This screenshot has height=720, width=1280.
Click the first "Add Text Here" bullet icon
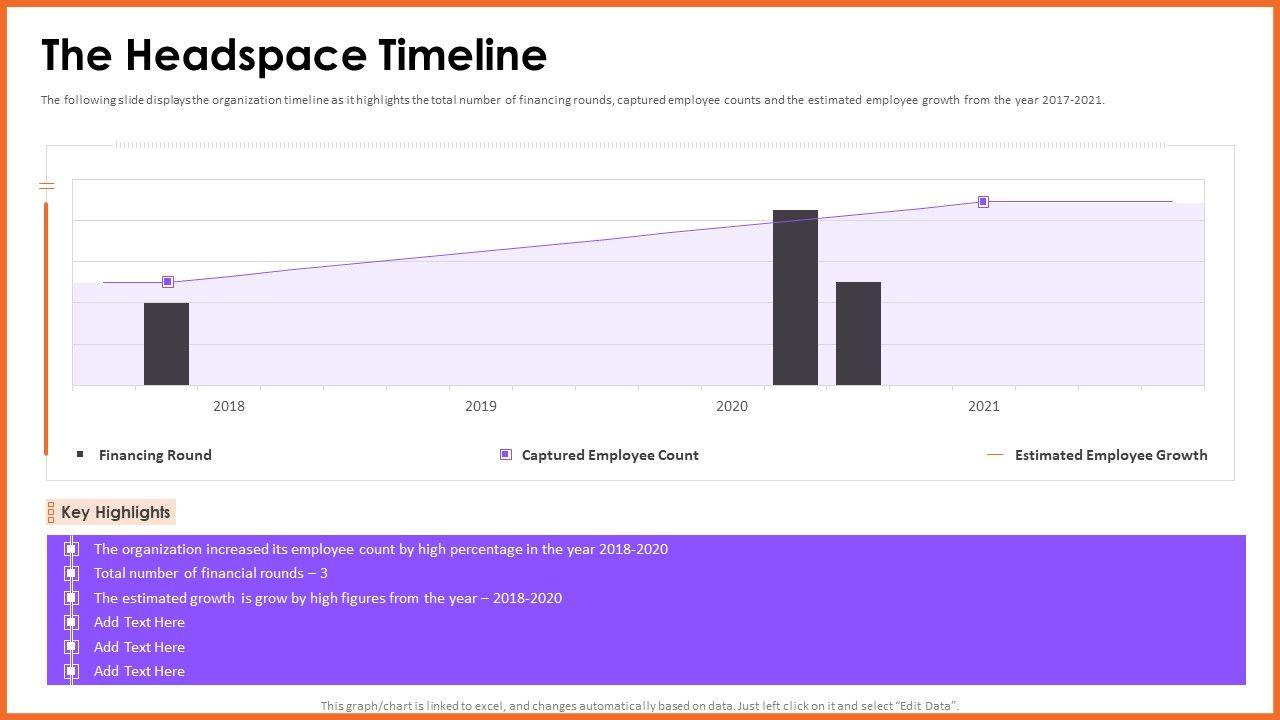[71, 622]
